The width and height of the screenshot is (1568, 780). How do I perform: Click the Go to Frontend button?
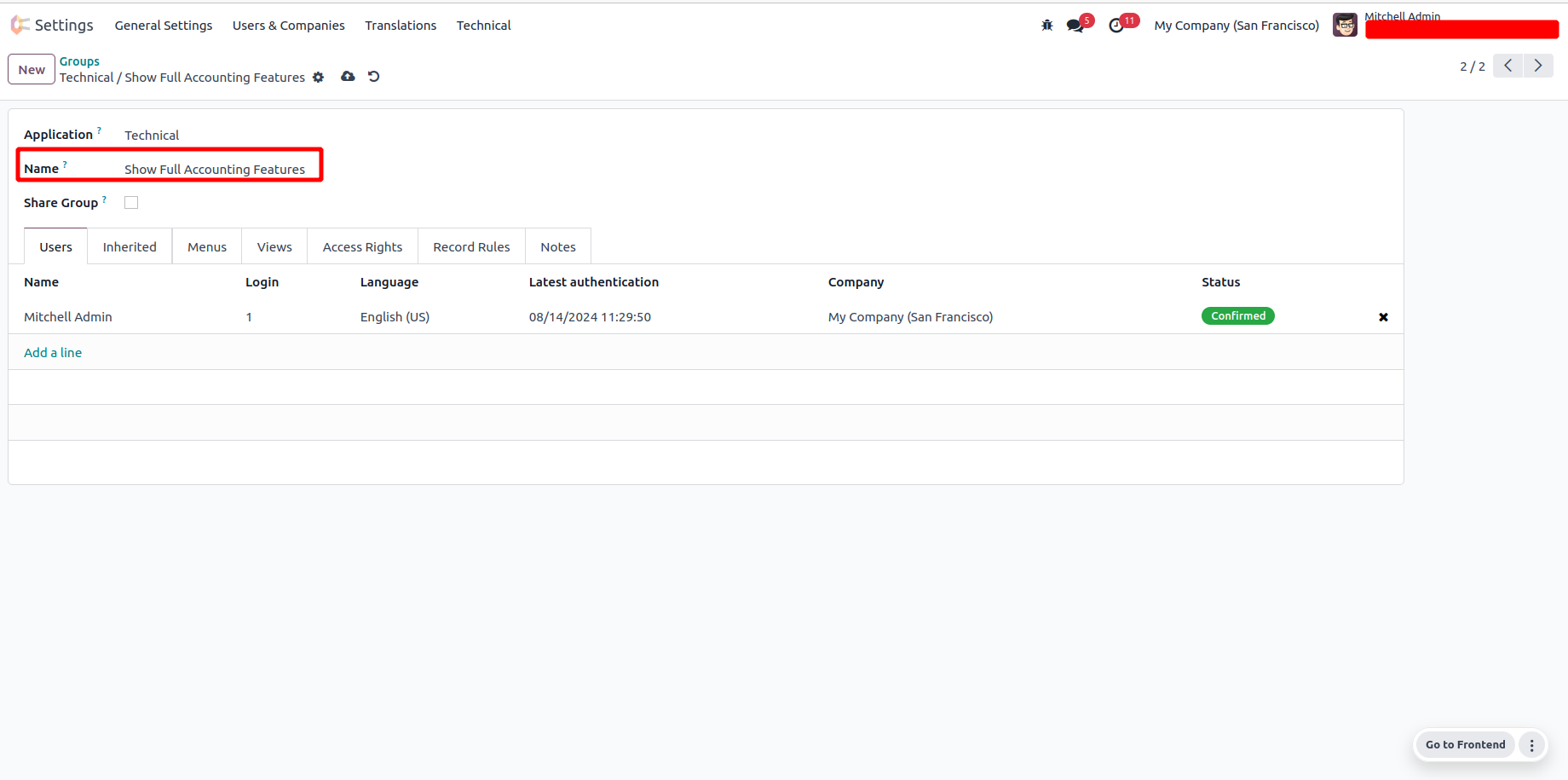[x=1466, y=745]
